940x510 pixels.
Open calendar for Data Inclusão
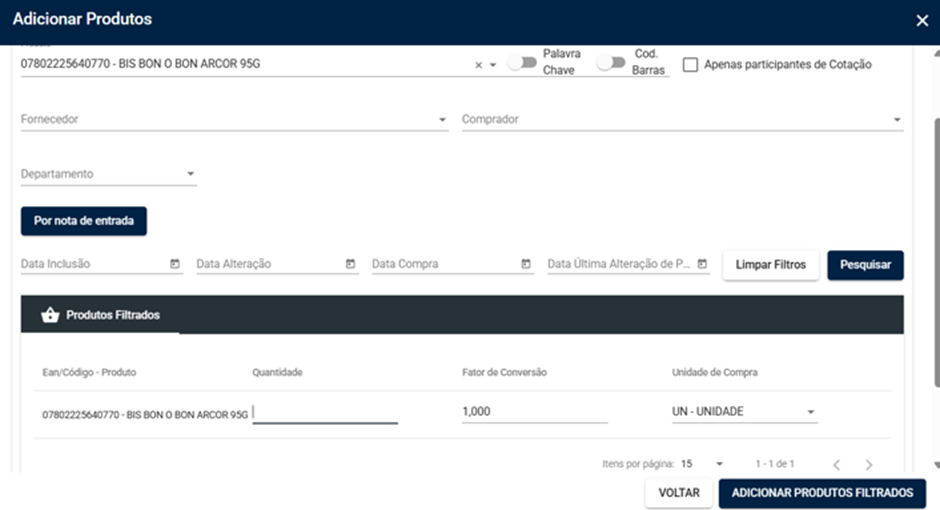tap(174, 264)
